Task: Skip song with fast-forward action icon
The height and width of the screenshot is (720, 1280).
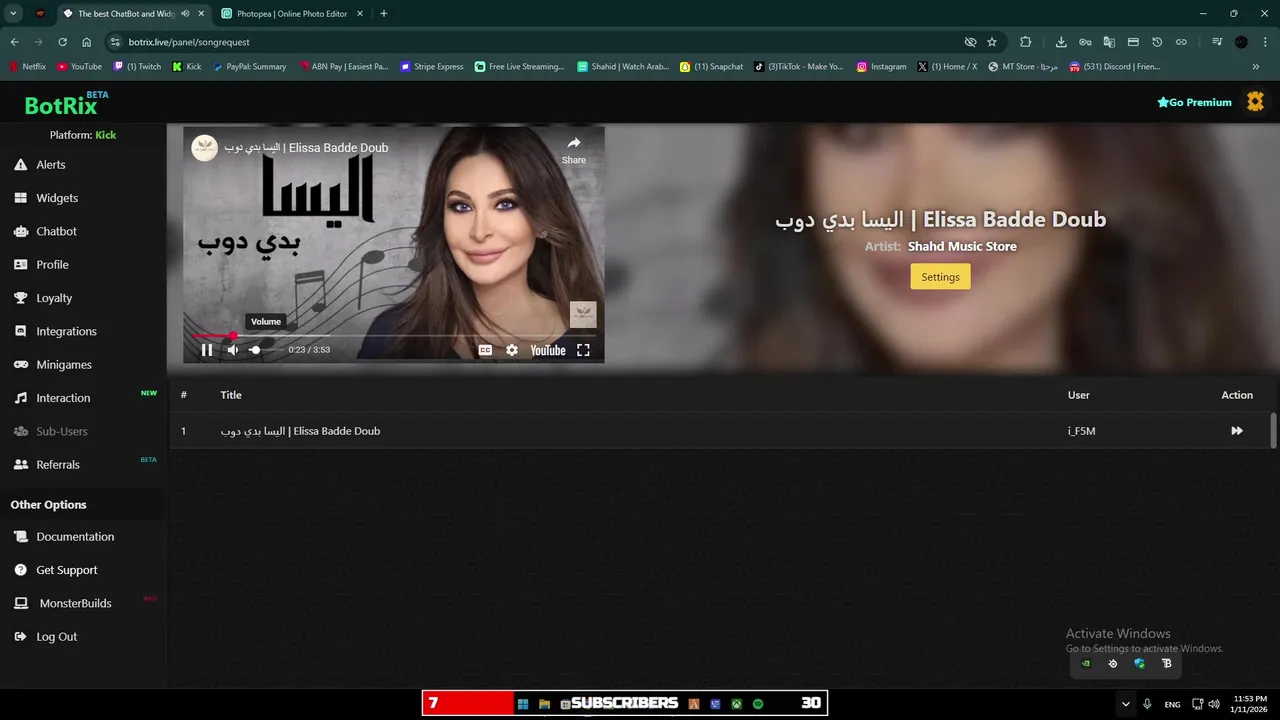Action: 1237,431
